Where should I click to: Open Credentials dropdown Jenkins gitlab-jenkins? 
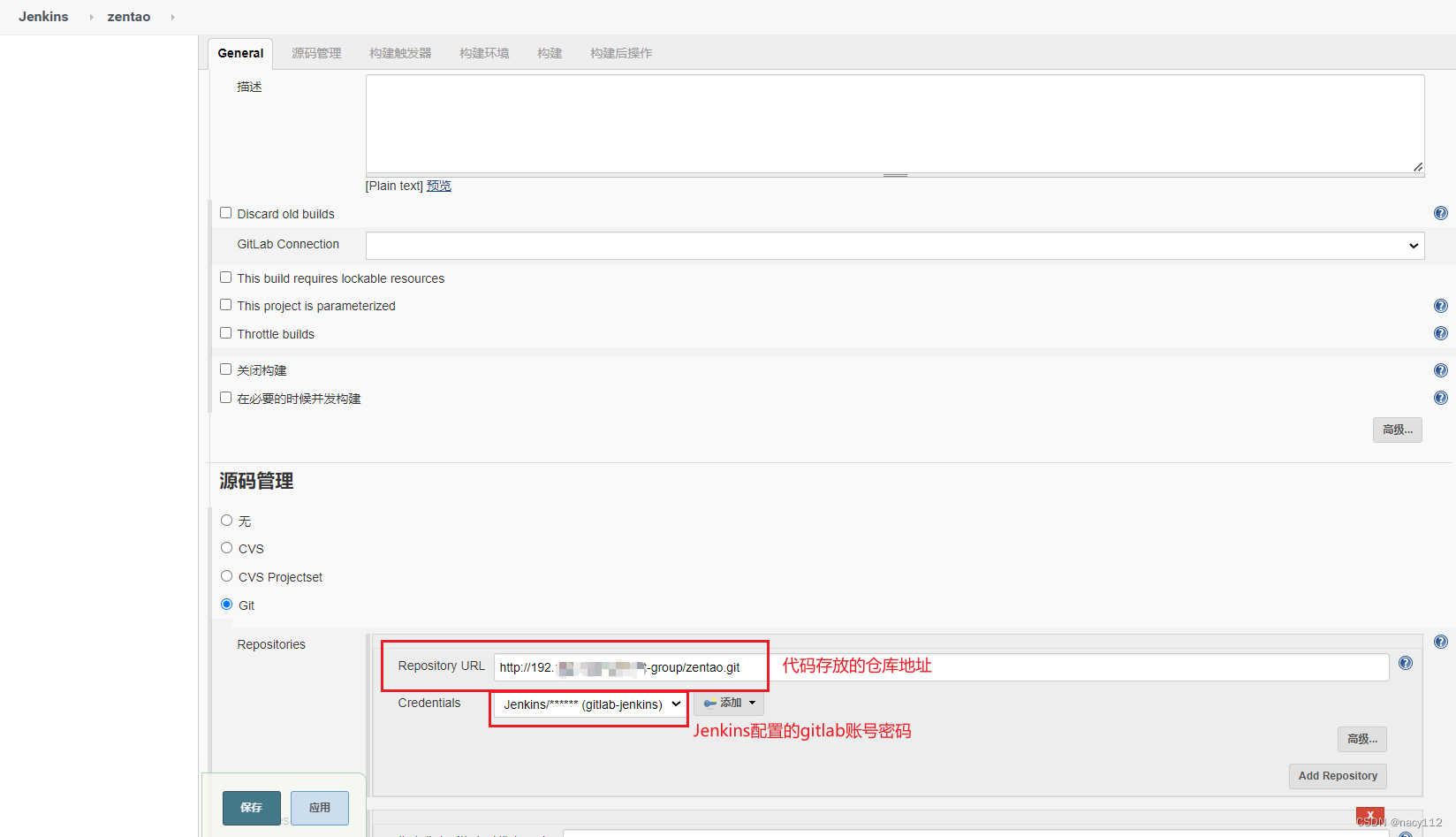pos(590,704)
